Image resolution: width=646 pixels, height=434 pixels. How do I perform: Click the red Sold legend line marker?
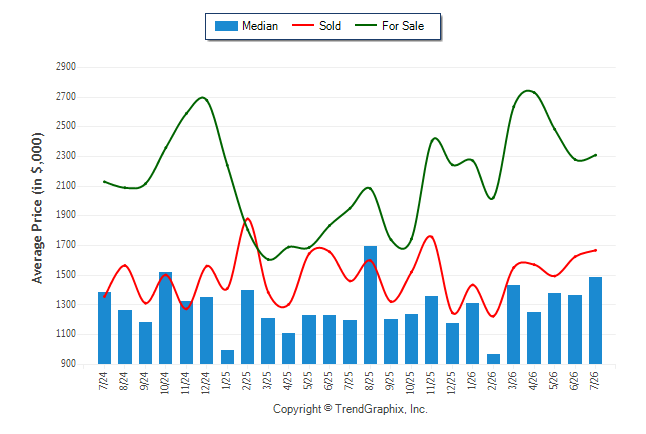pos(303,26)
